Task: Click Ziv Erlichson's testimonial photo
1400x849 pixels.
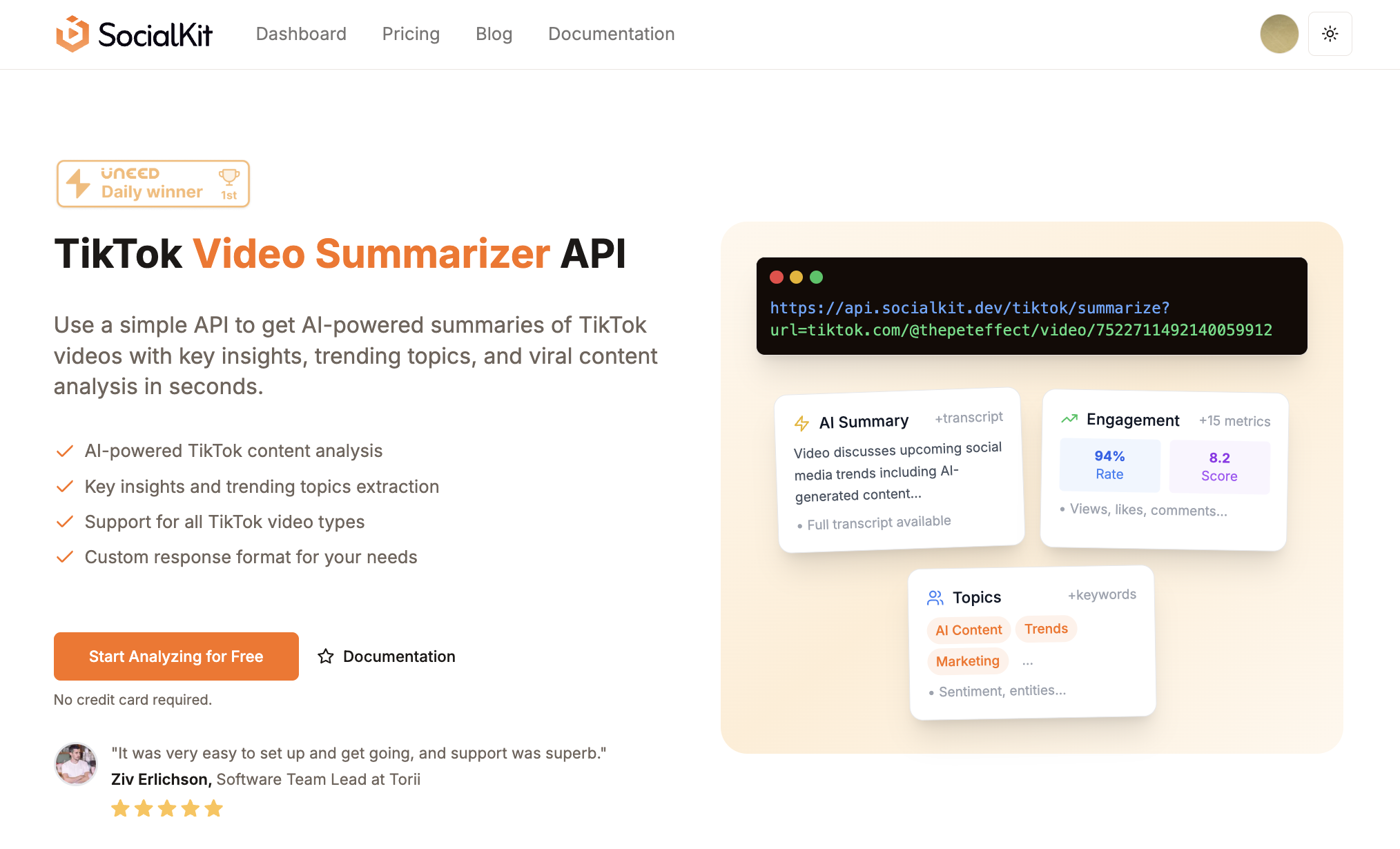Action: (x=76, y=764)
